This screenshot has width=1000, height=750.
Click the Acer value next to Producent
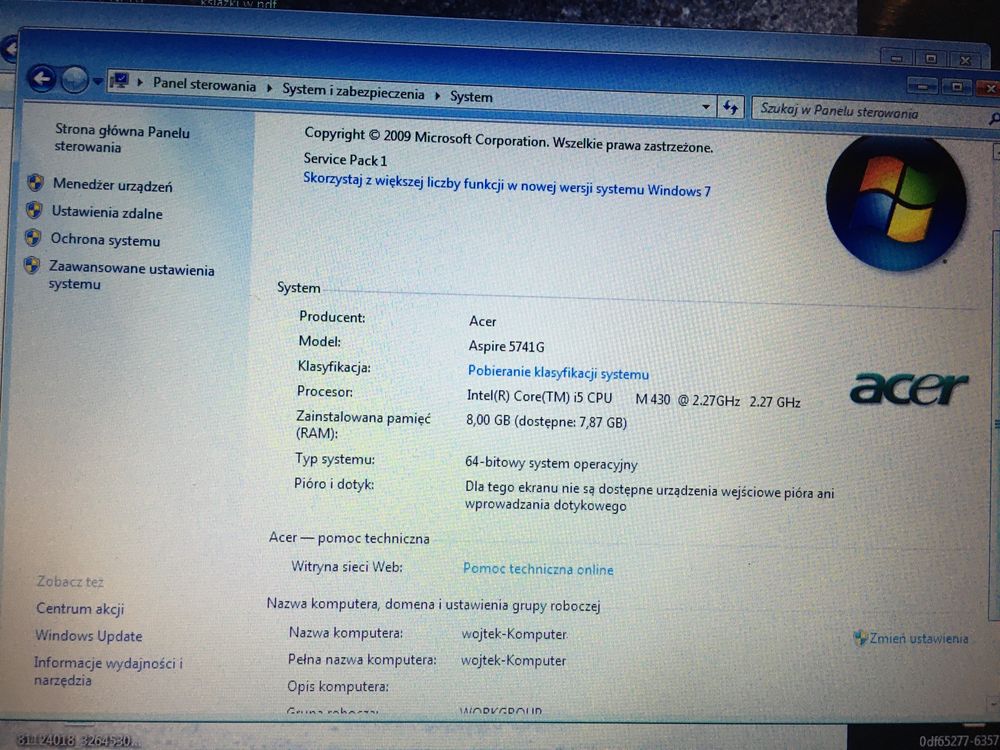pyautogui.click(x=483, y=321)
